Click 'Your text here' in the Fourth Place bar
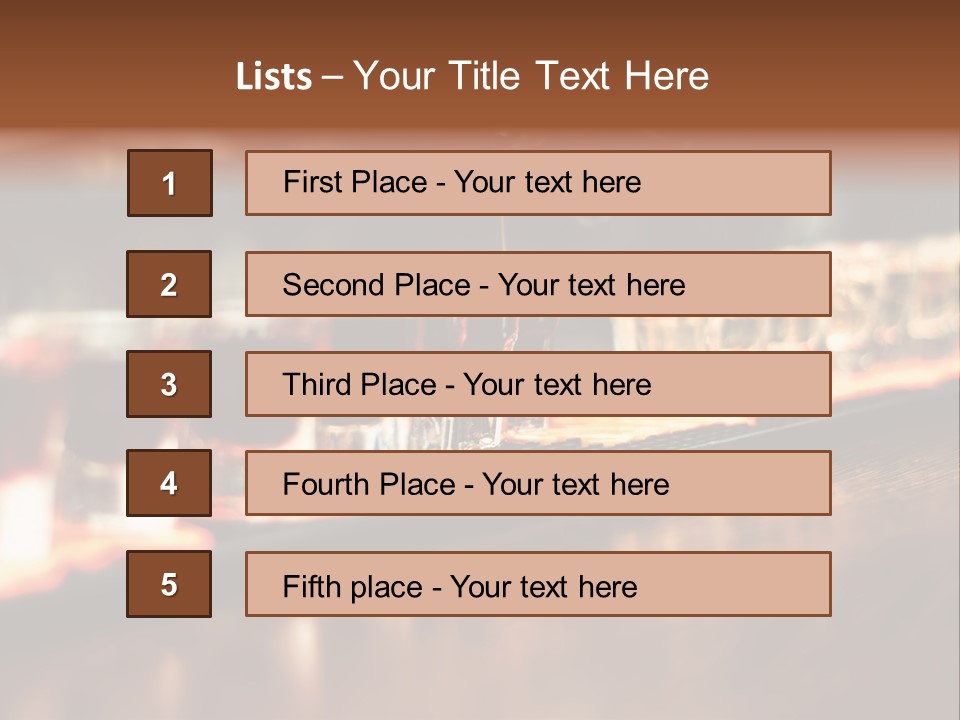Screen dimensions: 960x720 (x=576, y=484)
